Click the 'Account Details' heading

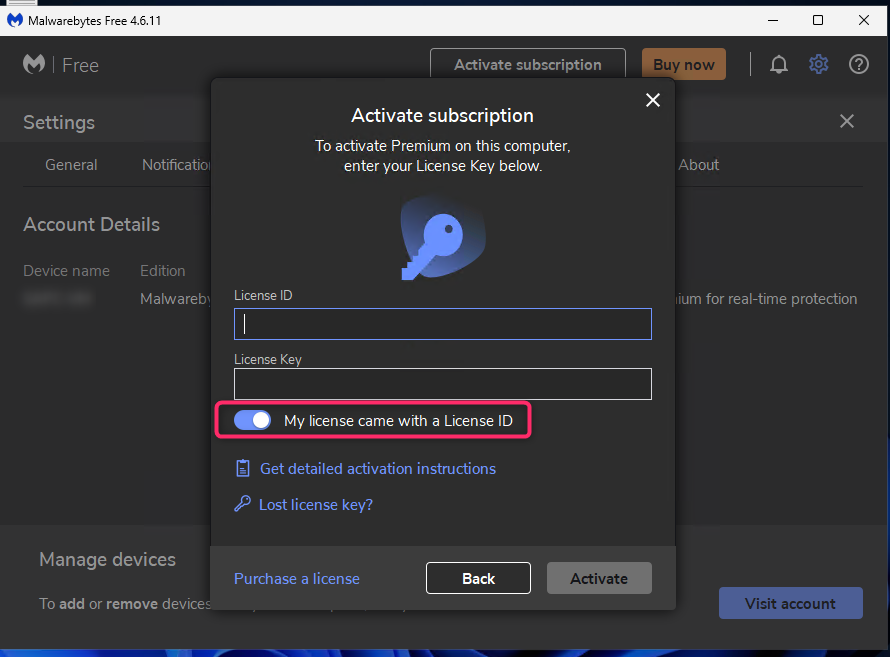[x=91, y=225]
